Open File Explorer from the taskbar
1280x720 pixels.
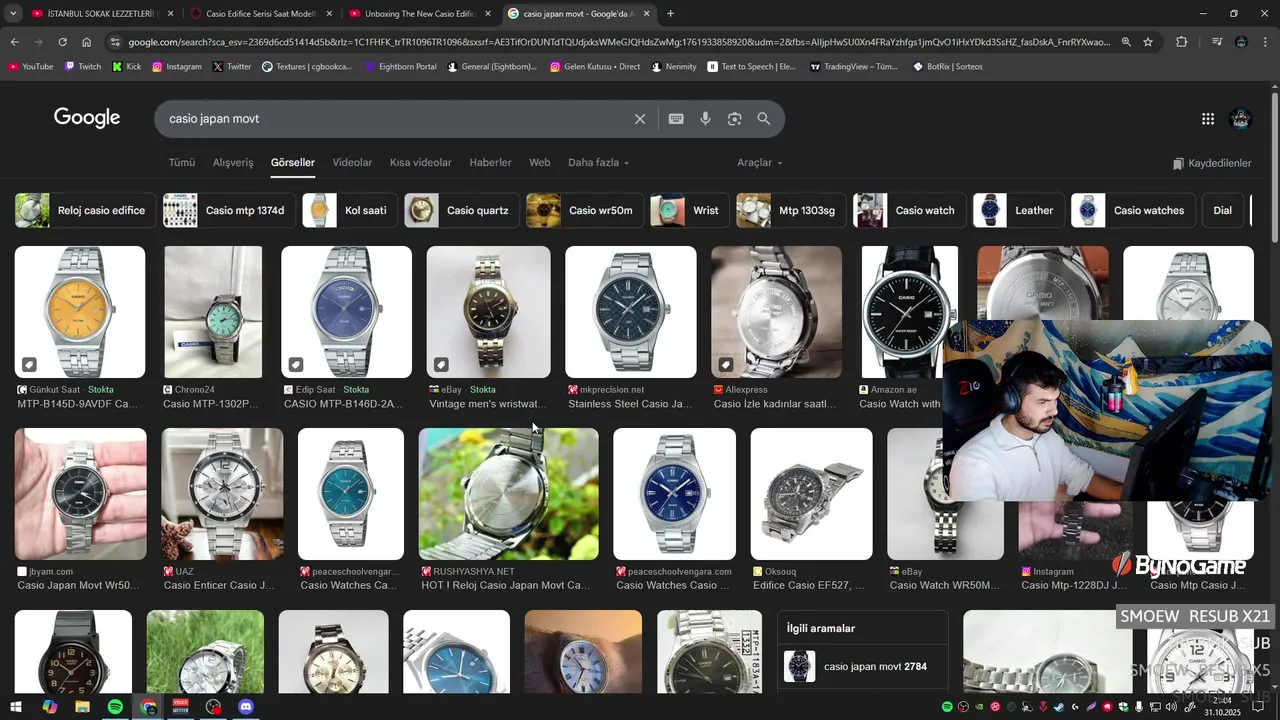82,707
